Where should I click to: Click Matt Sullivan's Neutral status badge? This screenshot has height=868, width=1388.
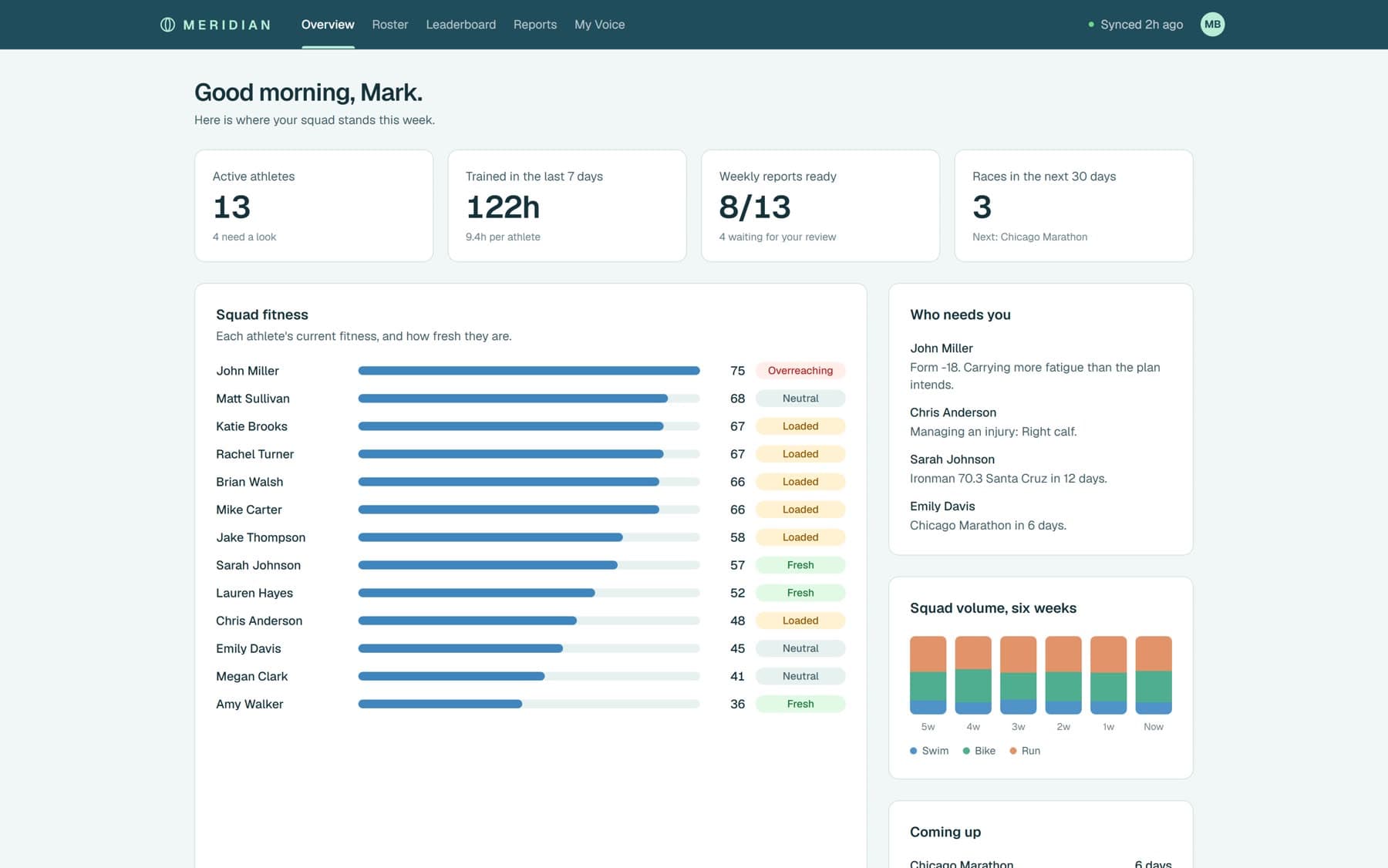800,399
